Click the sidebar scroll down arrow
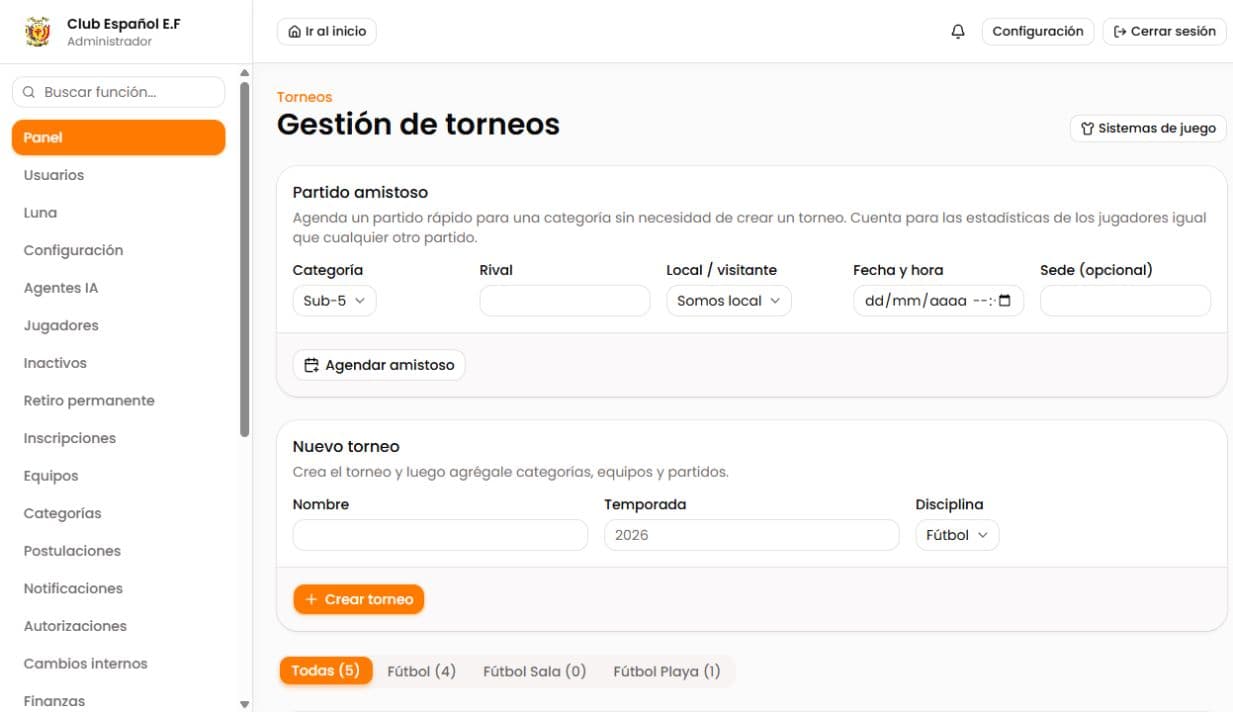The image size is (1233, 712). point(245,704)
